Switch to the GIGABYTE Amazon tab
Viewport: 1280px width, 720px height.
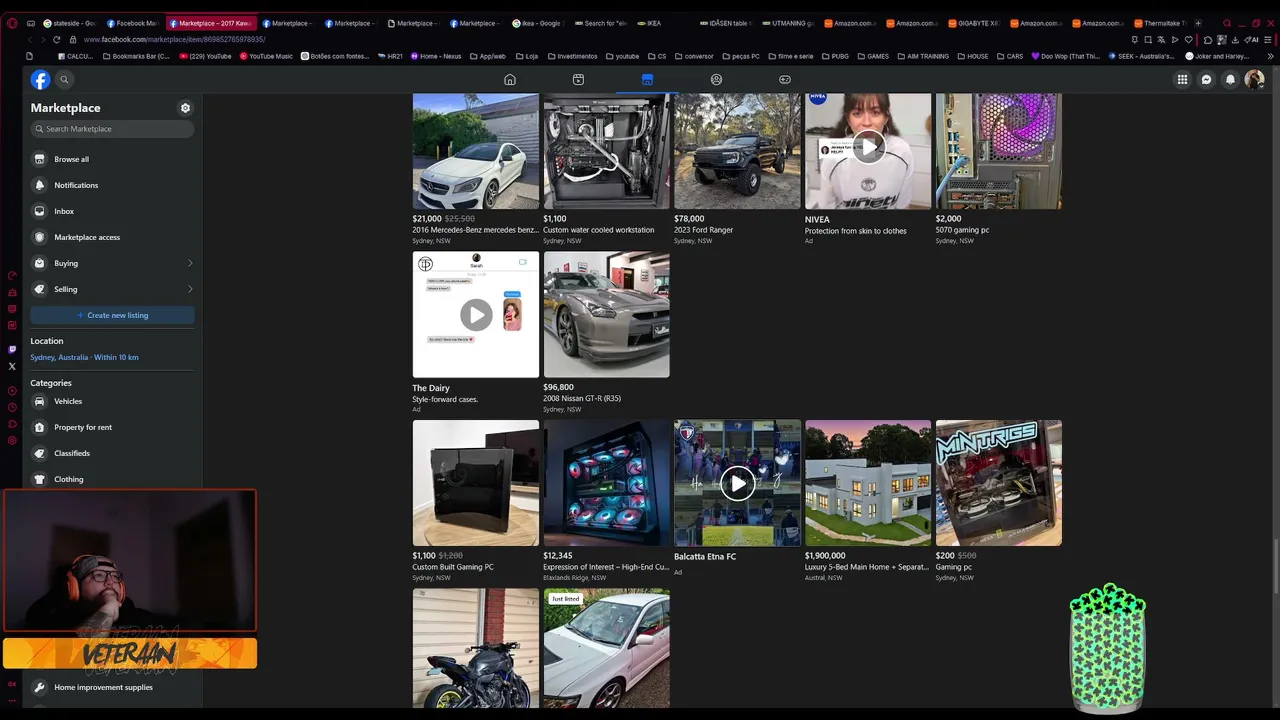[973, 23]
